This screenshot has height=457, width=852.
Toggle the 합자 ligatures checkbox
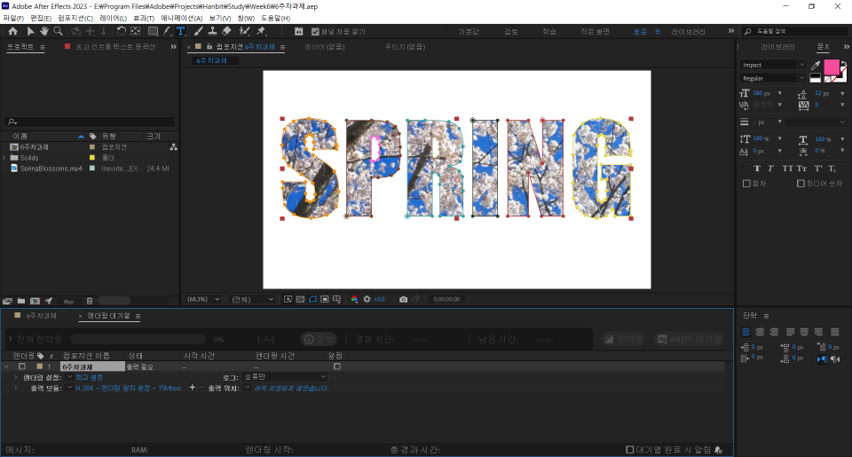(747, 184)
